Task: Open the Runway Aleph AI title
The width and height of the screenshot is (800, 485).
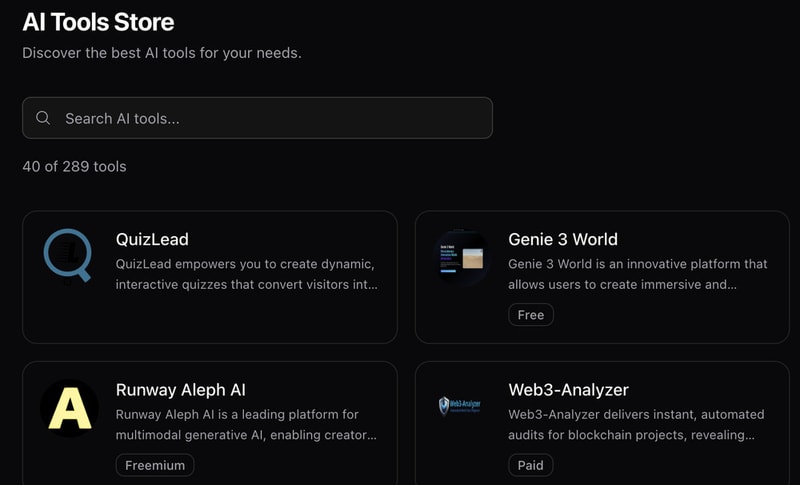Action: click(x=180, y=390)
